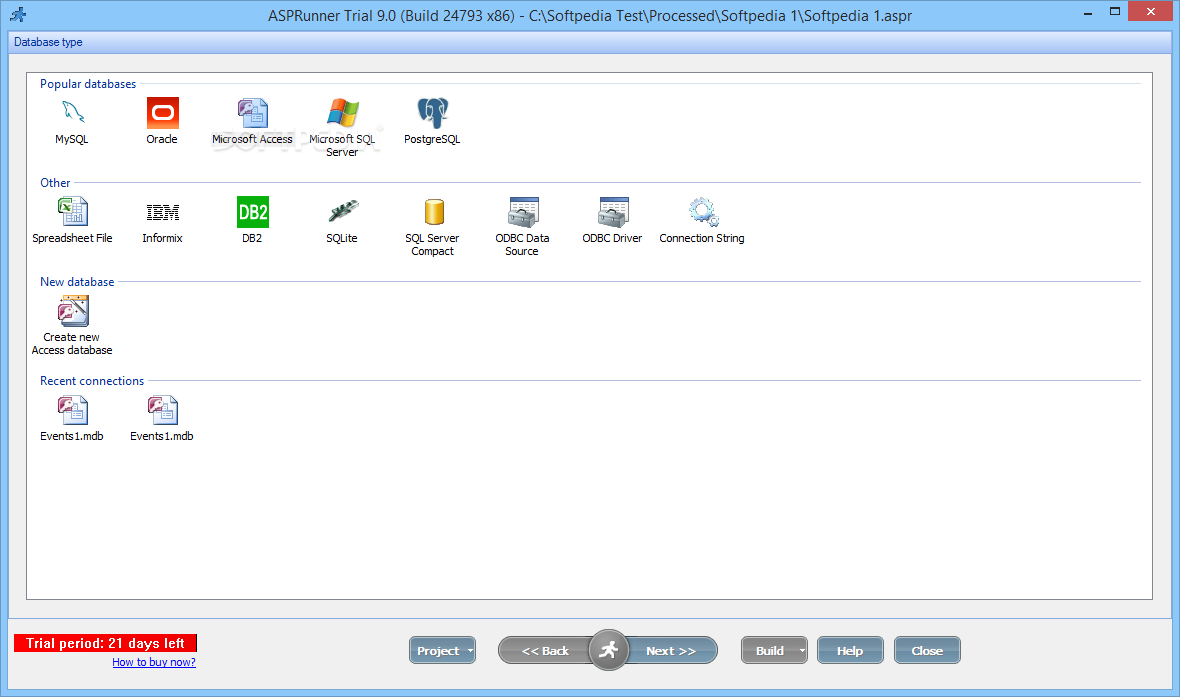Choose the Oracle database icon
Viewport: 1180px width, 697px height.
(x=163, y=113)
